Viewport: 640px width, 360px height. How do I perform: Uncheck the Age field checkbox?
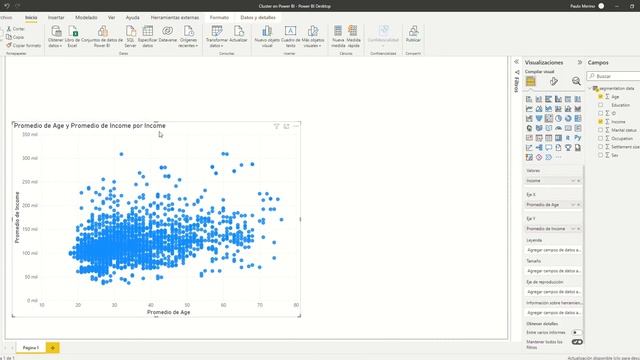(x=600, y=97)
